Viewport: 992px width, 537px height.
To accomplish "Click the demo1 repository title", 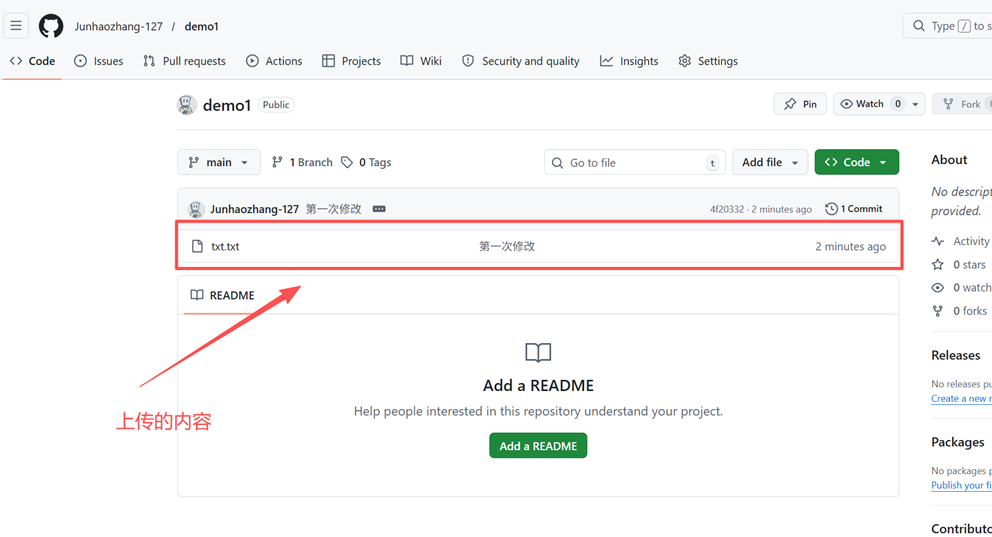I will [226, 105].
